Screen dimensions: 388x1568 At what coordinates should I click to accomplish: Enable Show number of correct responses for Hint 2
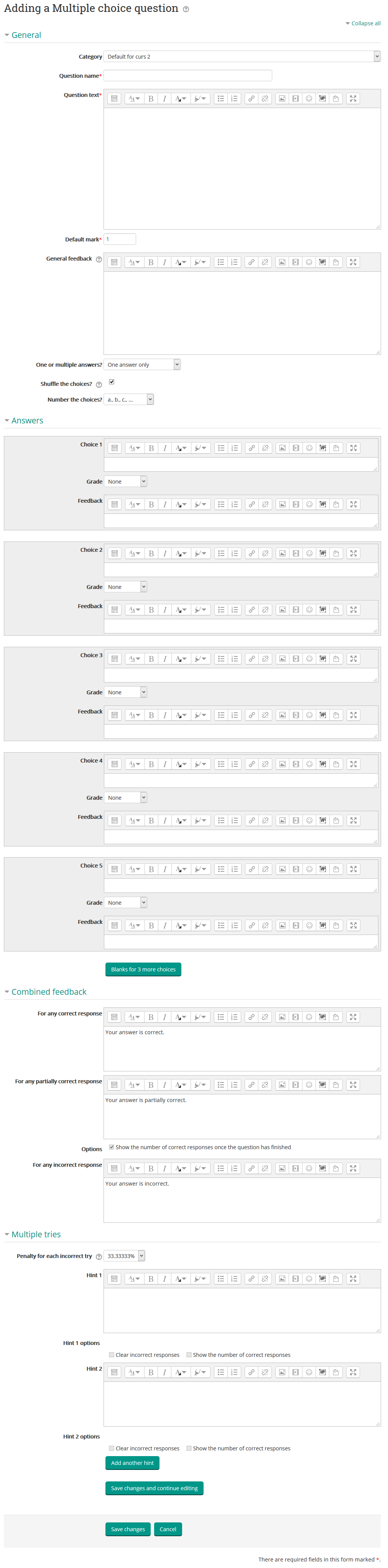tap(189, 1448)
